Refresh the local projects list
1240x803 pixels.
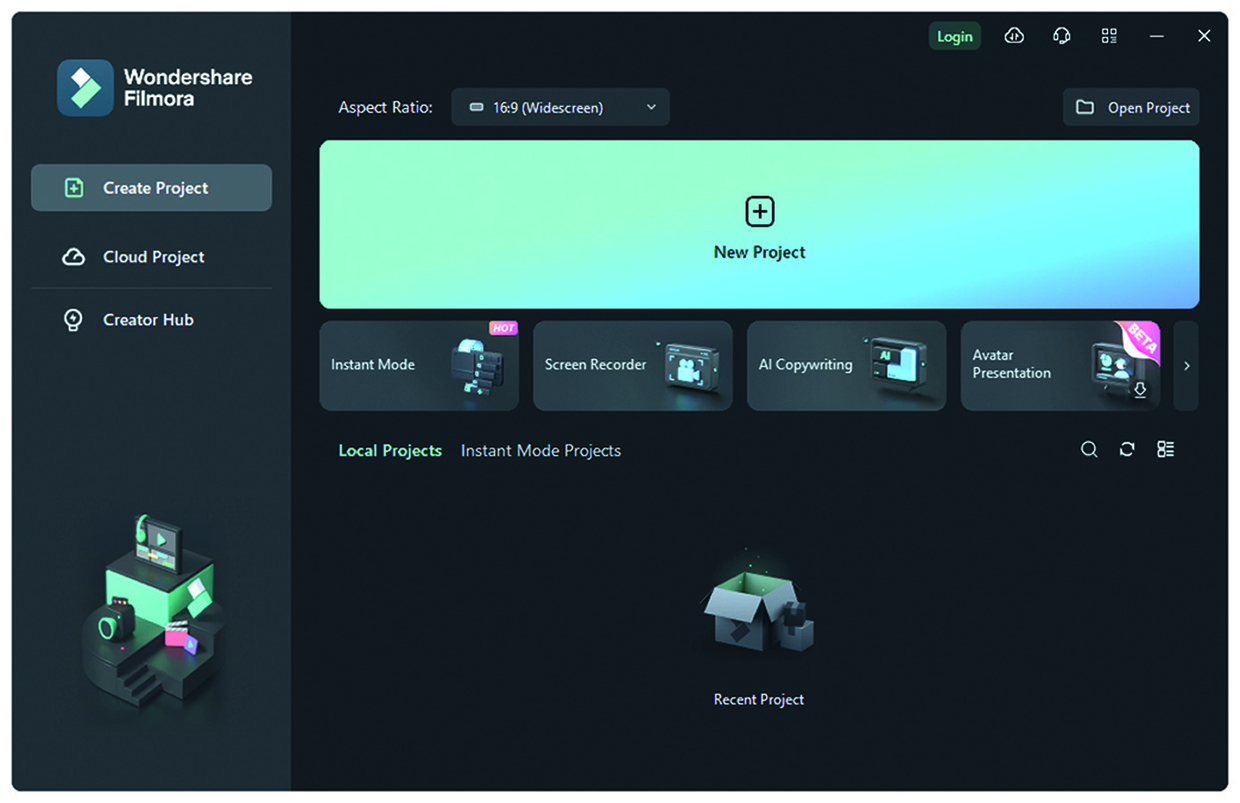point(1127,450)
